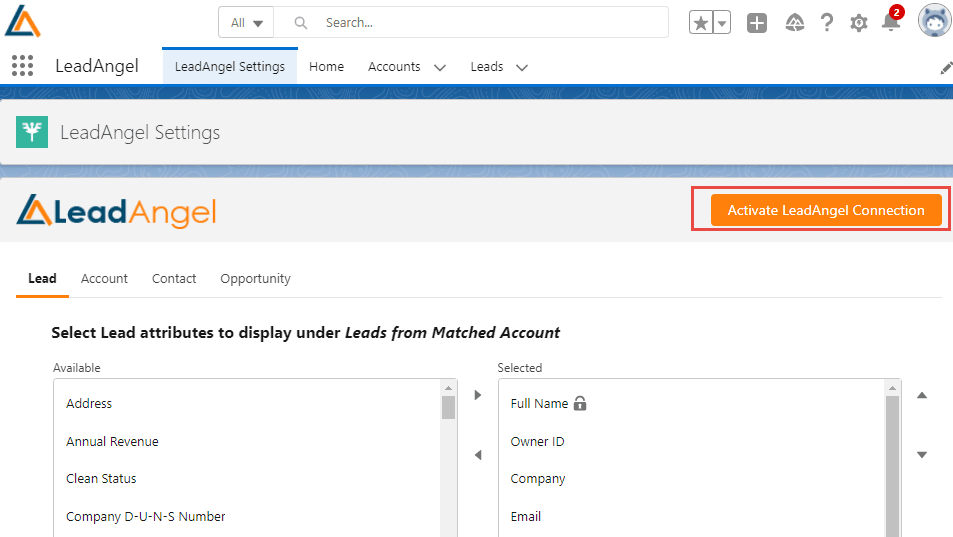Click the Available list scroll-up arrow
The image size is (953, 537).
coord(449,388)
